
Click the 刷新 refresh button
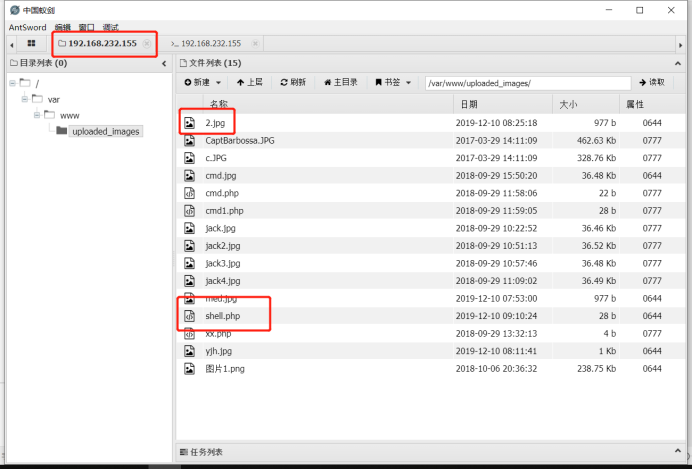[x=293, y=82]
